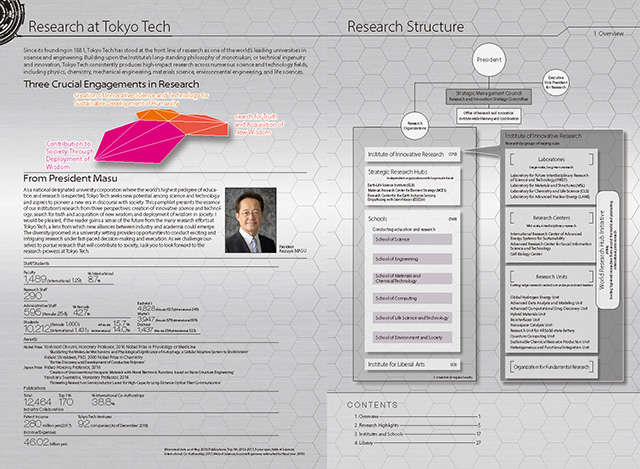Click the 'Awards' section label

coord(30,339)
